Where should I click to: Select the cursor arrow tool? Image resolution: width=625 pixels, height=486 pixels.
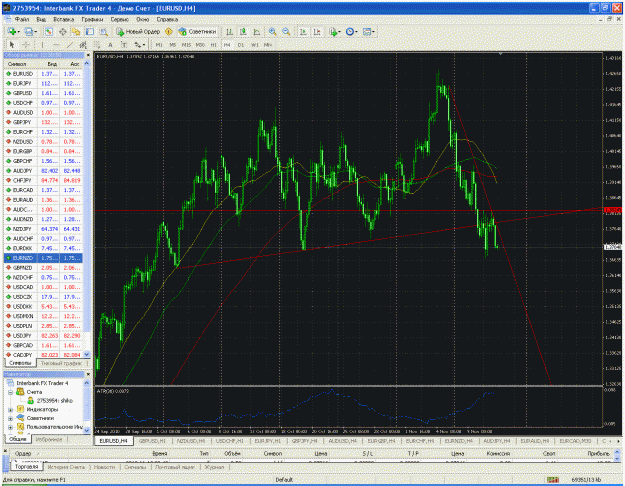(x=12, y=45)
